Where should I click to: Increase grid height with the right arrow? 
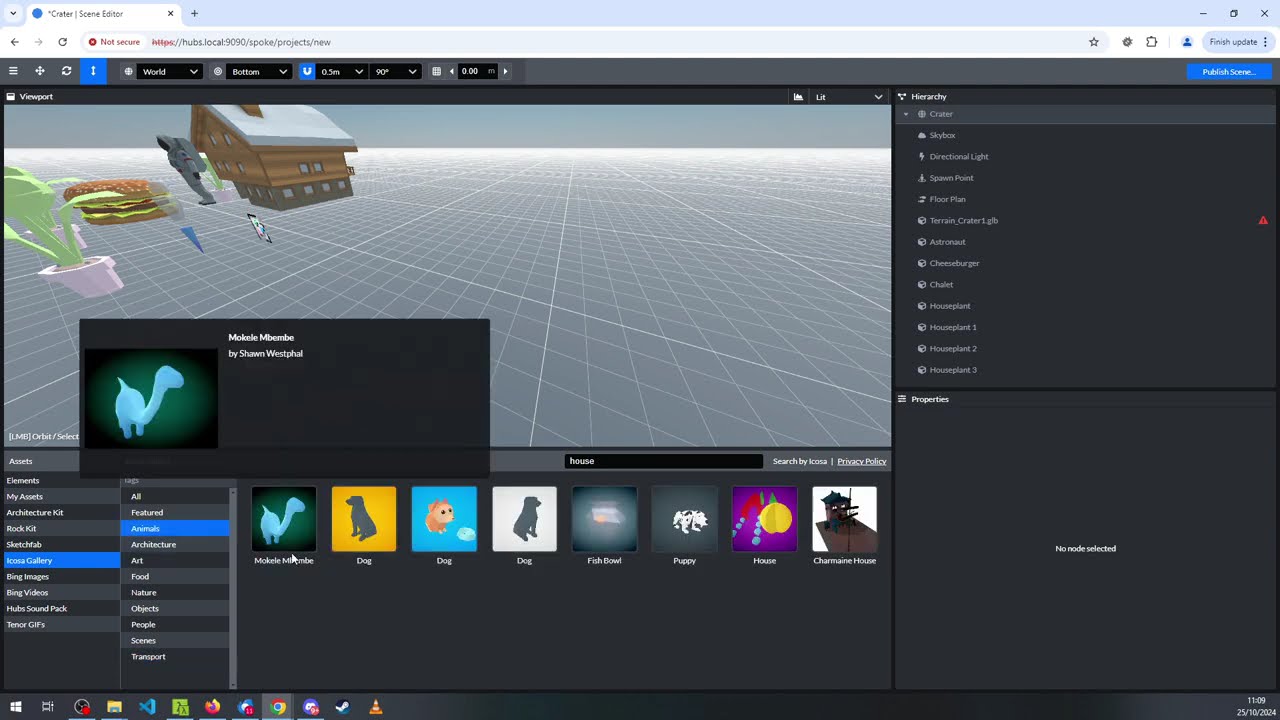click(505, 71)
